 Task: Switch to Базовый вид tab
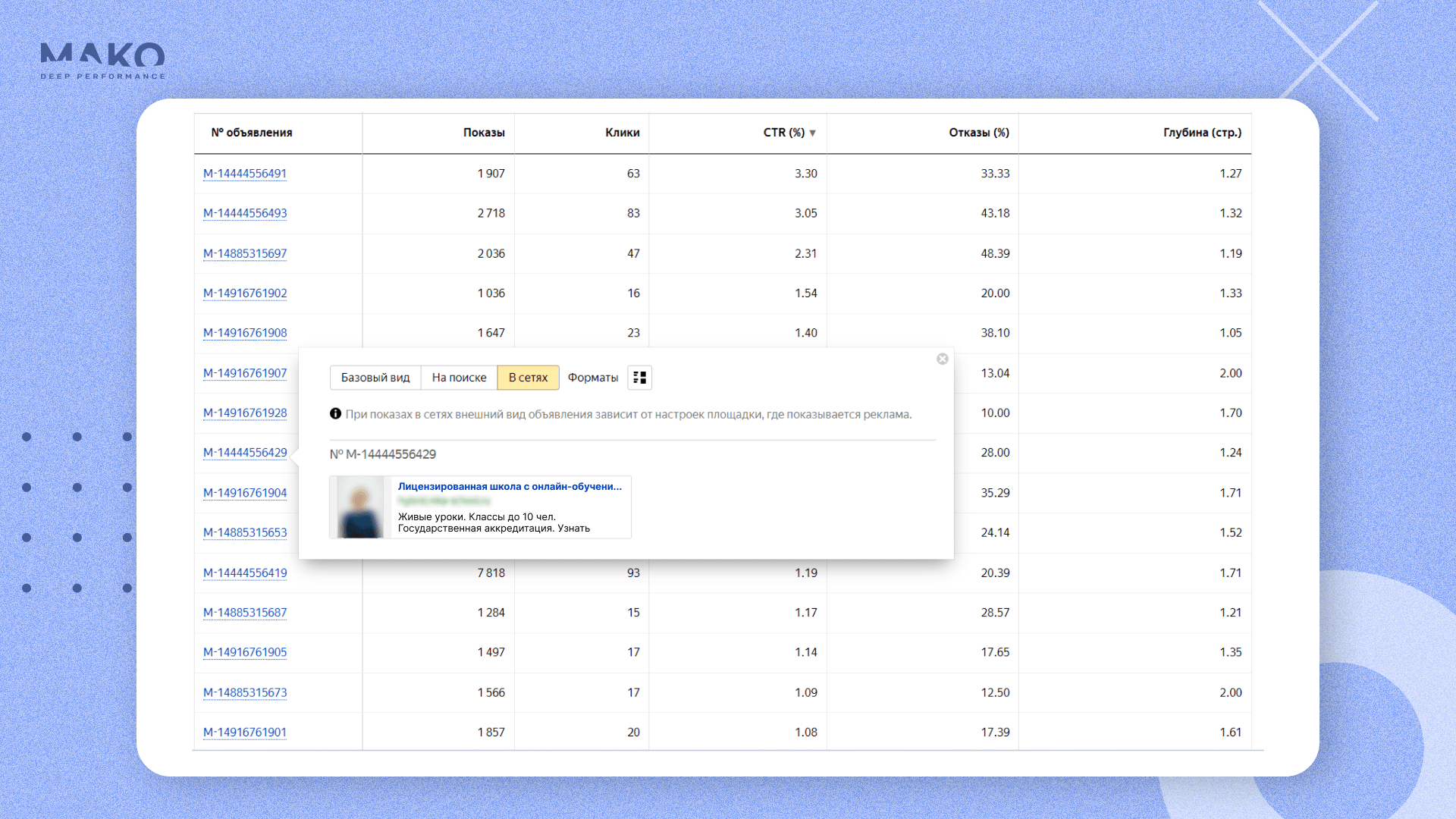coord(375,378)
